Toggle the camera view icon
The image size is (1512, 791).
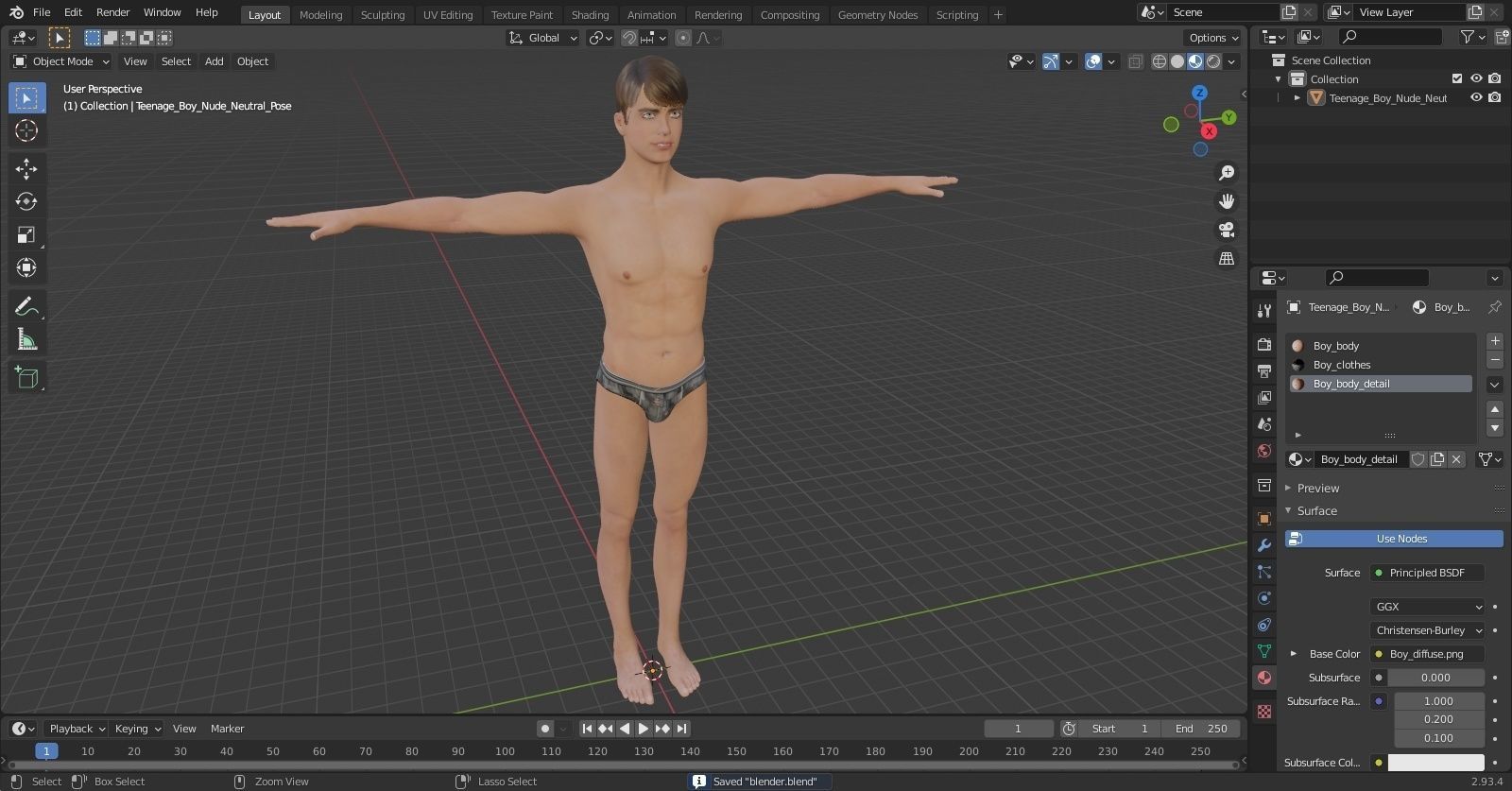pos(1227,230)
